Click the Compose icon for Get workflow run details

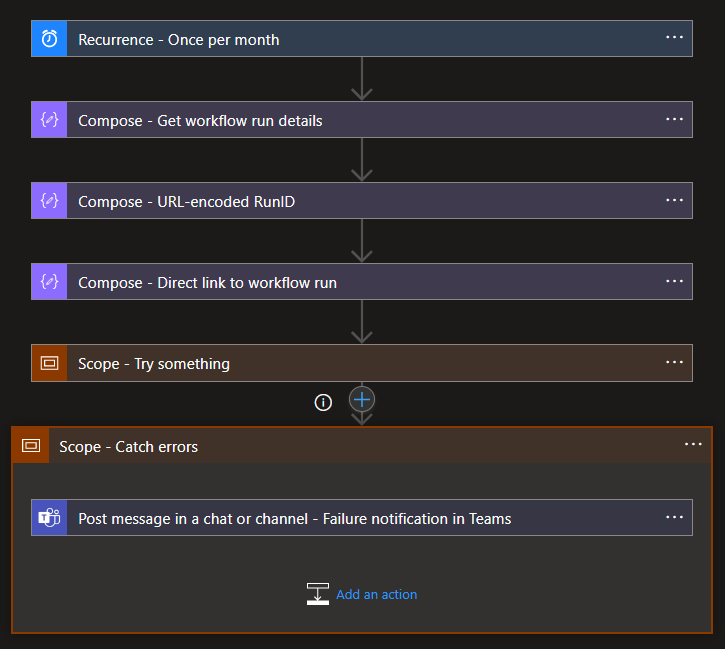49,120
